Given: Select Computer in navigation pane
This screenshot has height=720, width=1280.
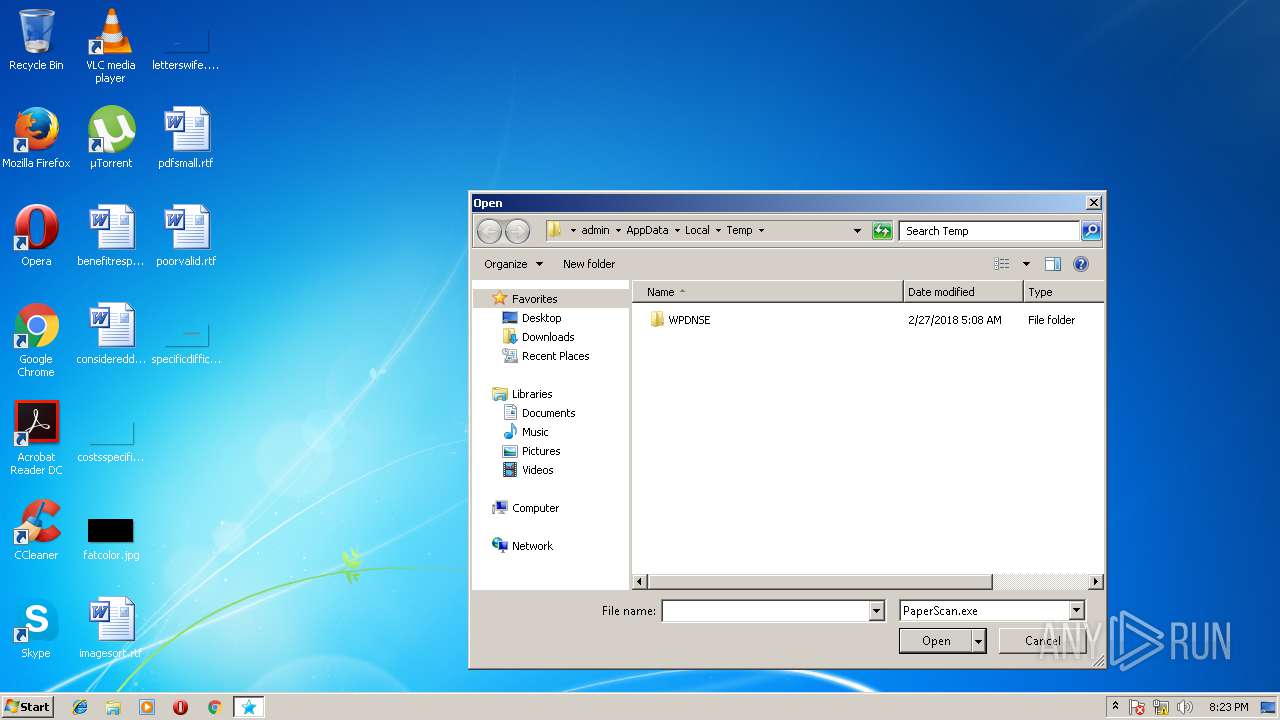Looking at the screenshot, I should [x=535, y=508].
